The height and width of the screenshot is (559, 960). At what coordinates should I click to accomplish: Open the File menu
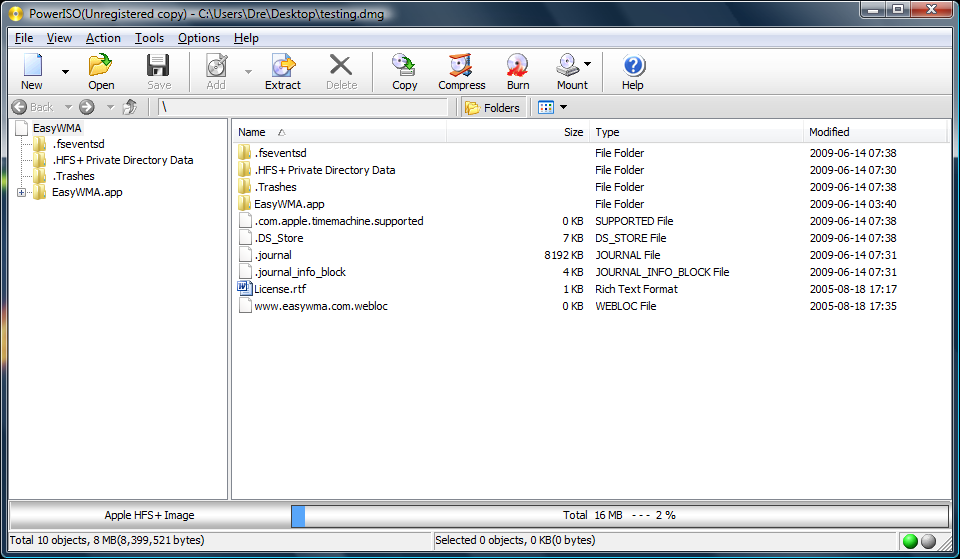(x=24, y=38)
